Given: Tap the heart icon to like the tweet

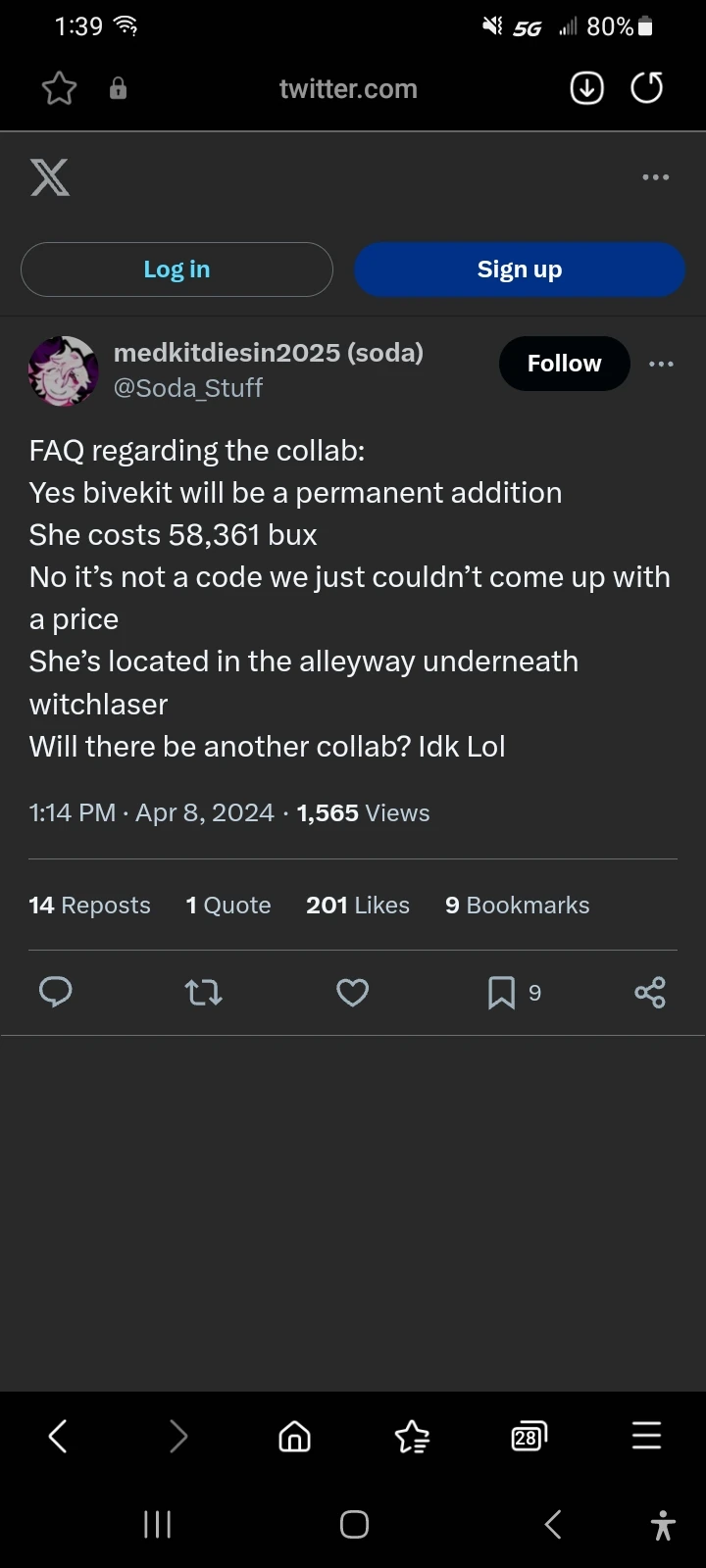Looking at the screenshot, I should click(x=353, y=993).
